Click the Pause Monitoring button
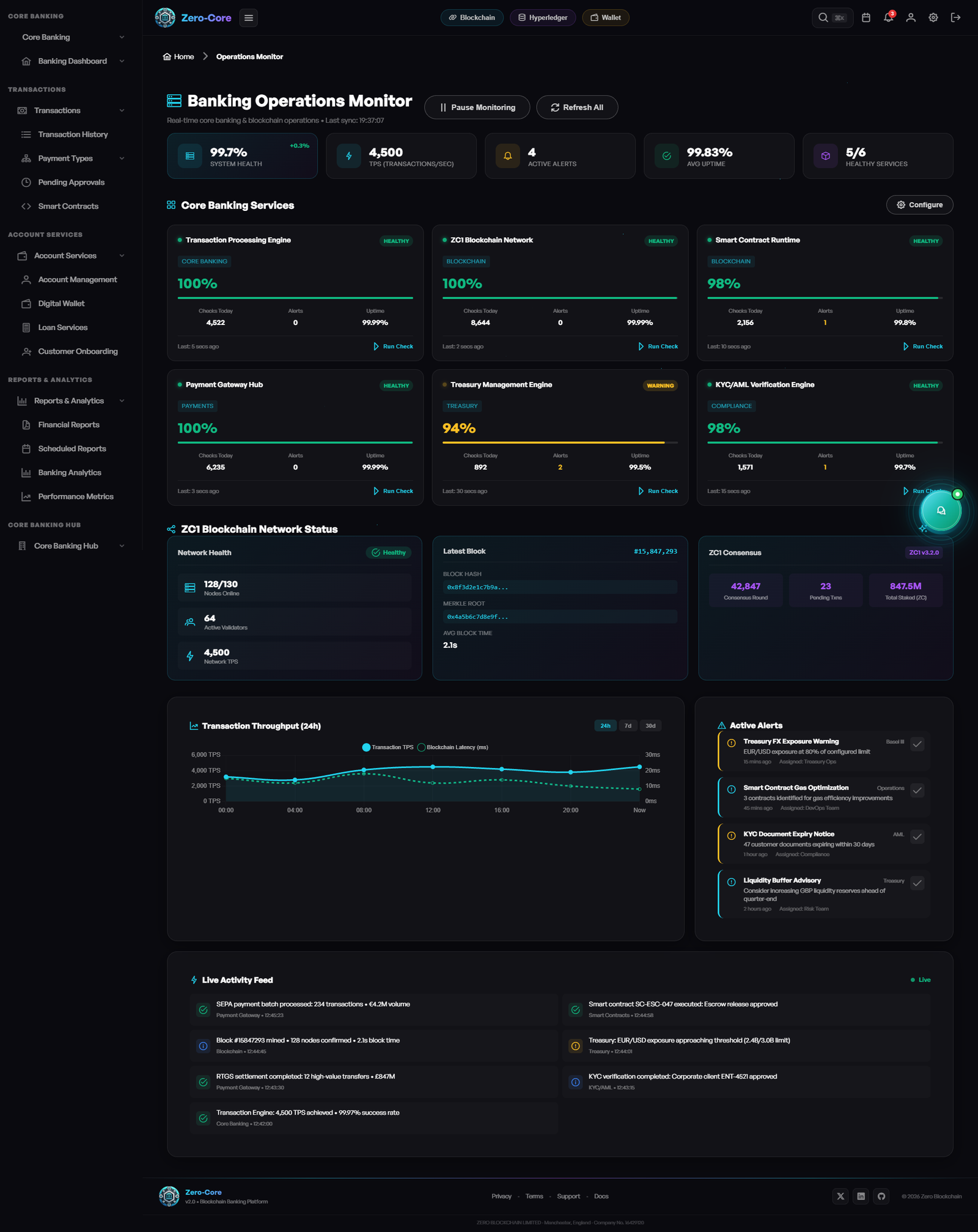The height and width of the screenshot is (1232, 978). coord(477,108)
